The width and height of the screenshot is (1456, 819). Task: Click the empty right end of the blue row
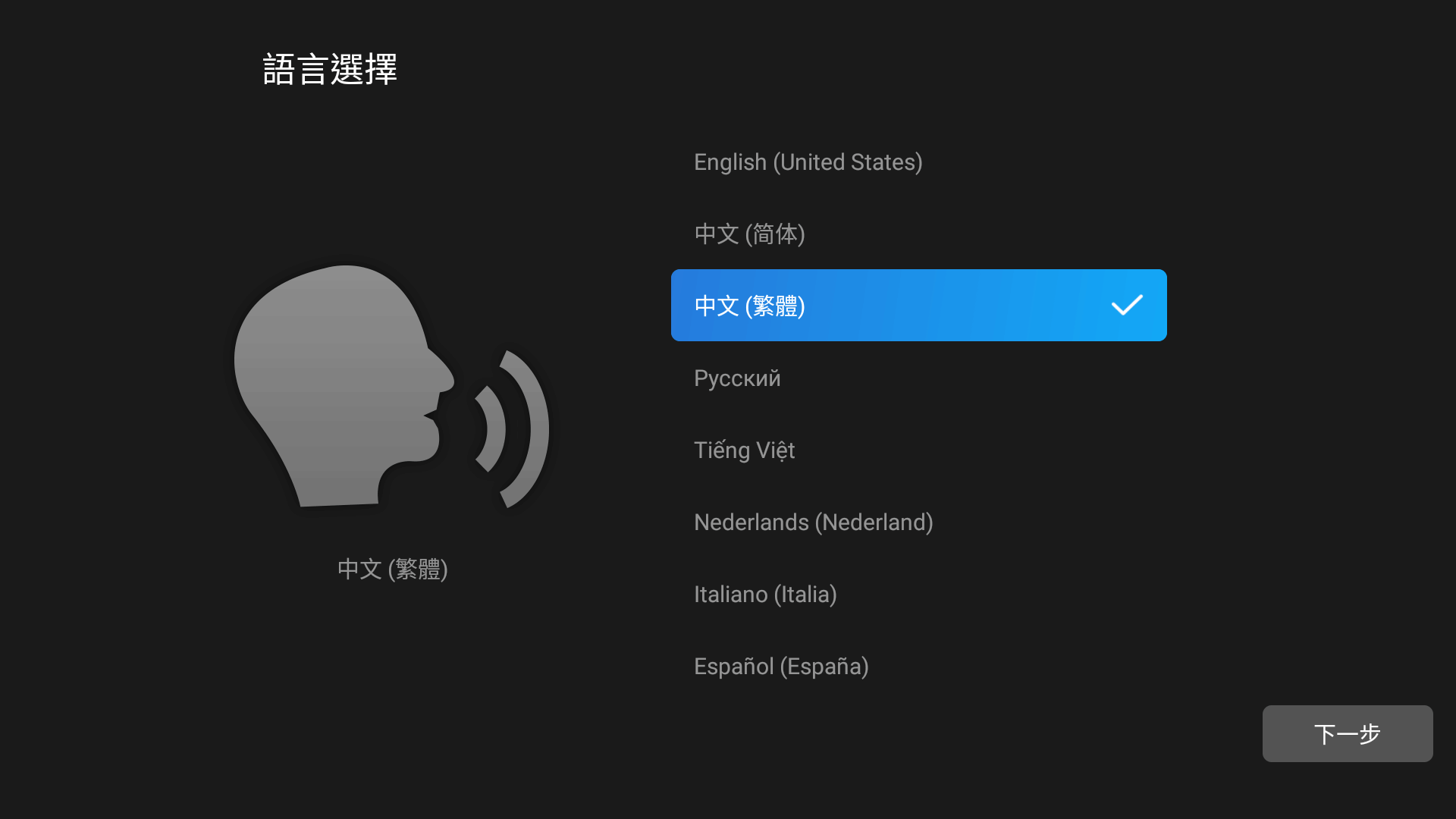point(1156,305)
